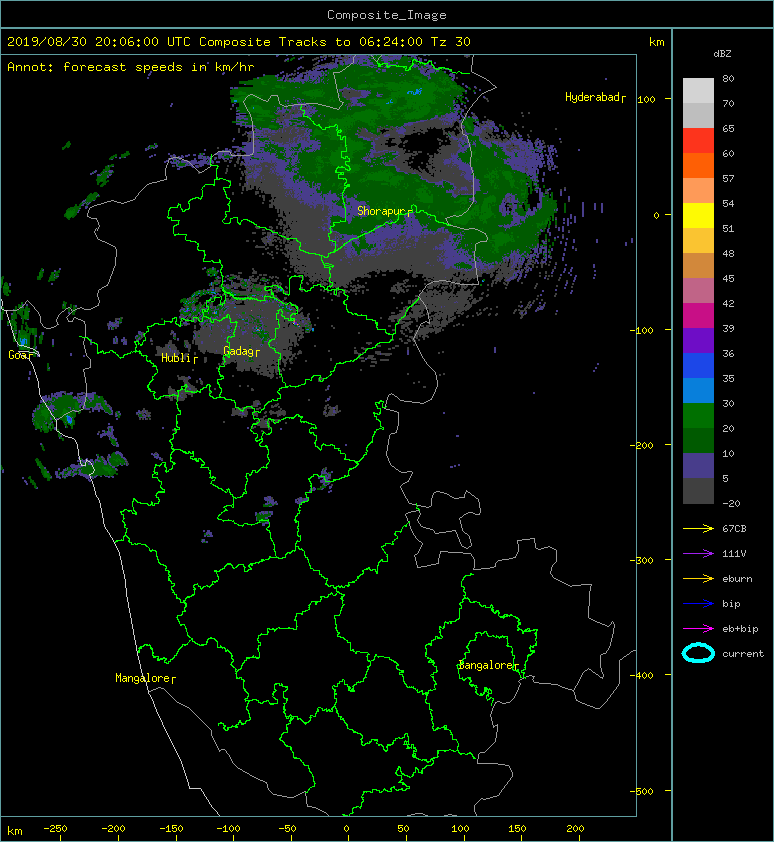The height and width of the screenshot is (842, 774).
Task: Select the violet purple band on dBZ scale
Action: 698,340
